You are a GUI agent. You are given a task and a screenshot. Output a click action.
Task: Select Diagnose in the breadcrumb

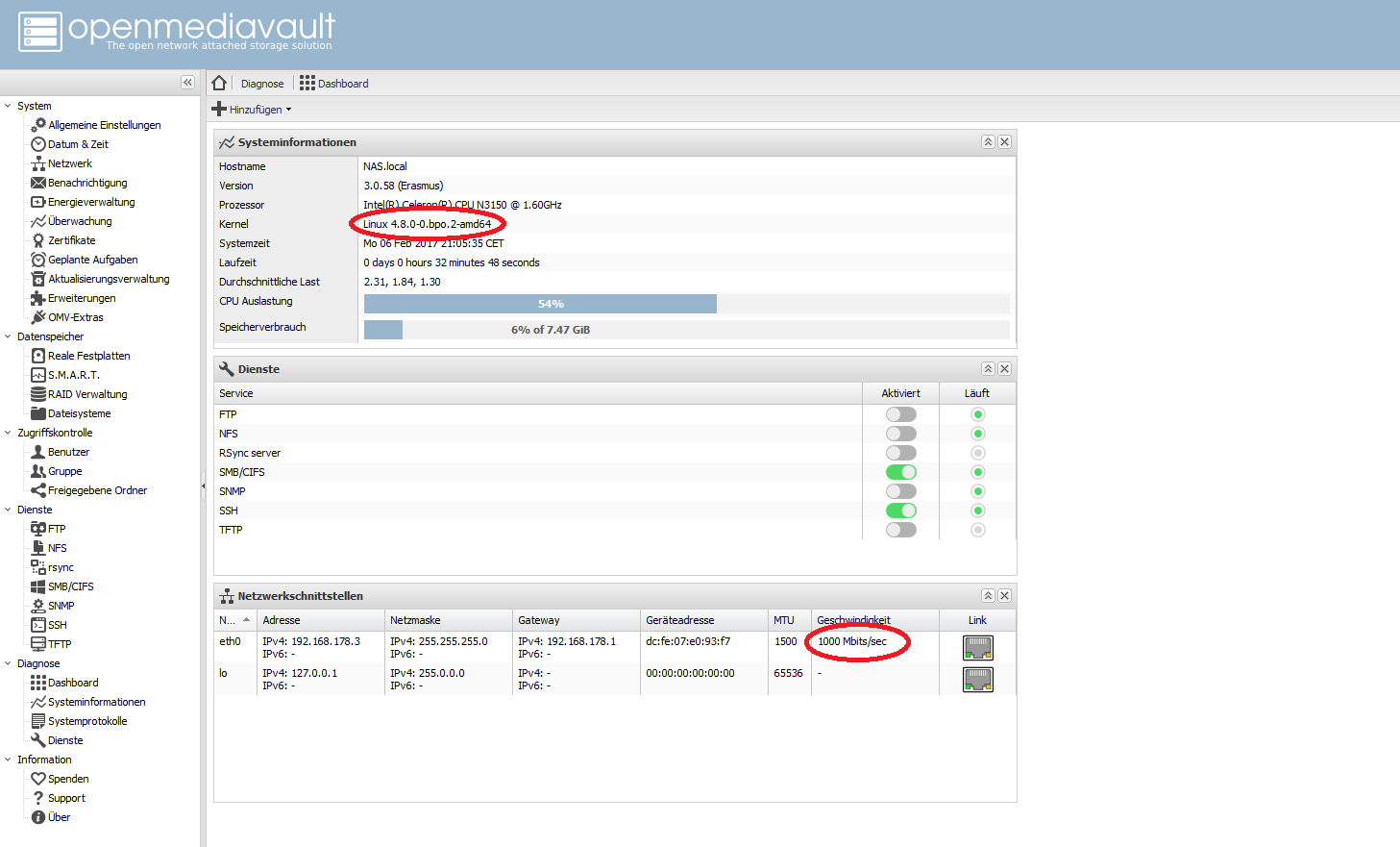coord(262,84)
